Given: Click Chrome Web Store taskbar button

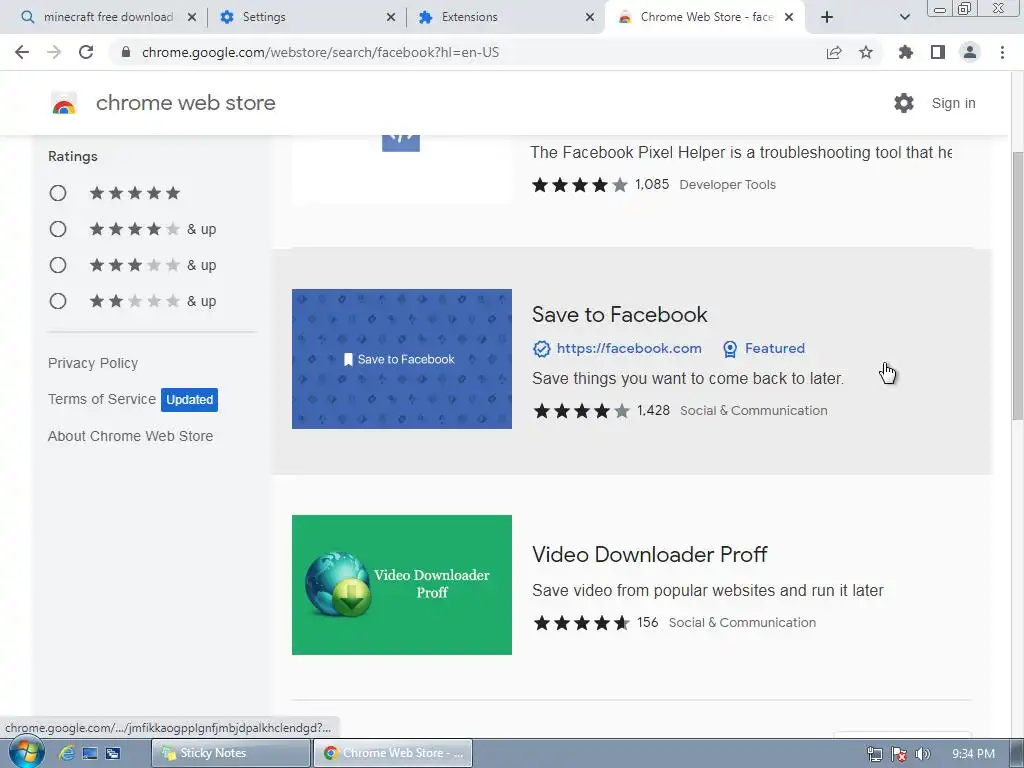Looking at the screenshot, I should [x=392, y=753].
